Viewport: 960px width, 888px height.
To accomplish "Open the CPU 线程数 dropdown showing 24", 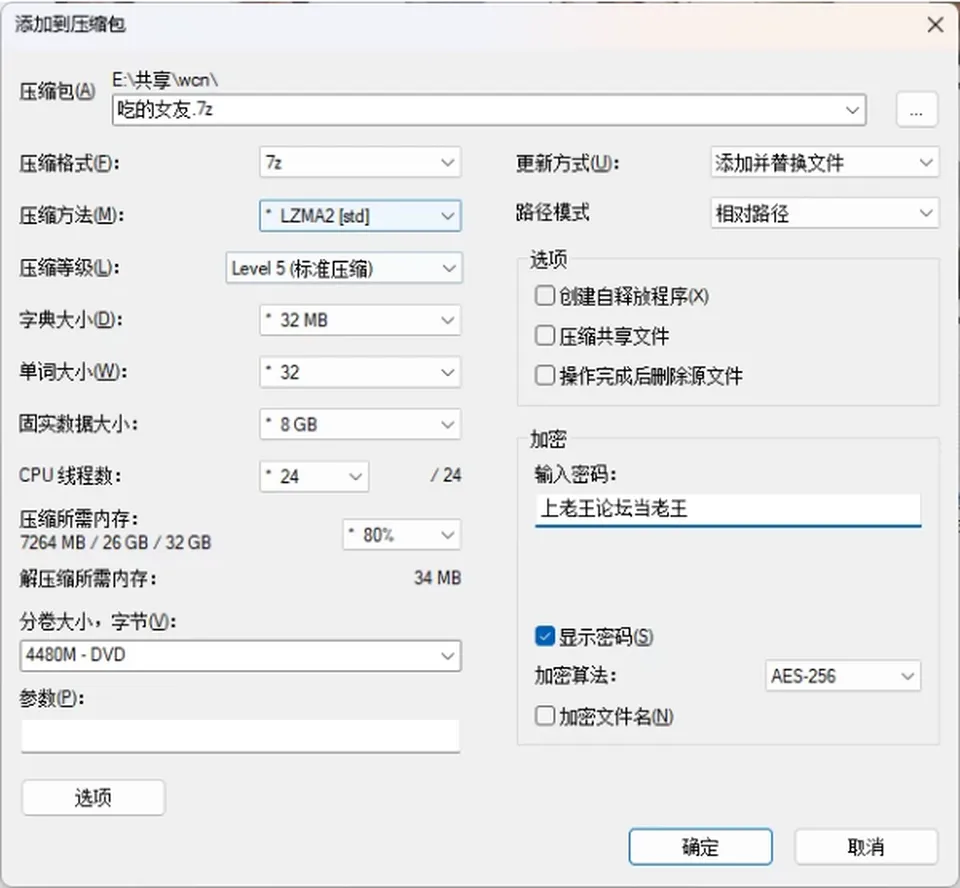I will coord(314,476).
